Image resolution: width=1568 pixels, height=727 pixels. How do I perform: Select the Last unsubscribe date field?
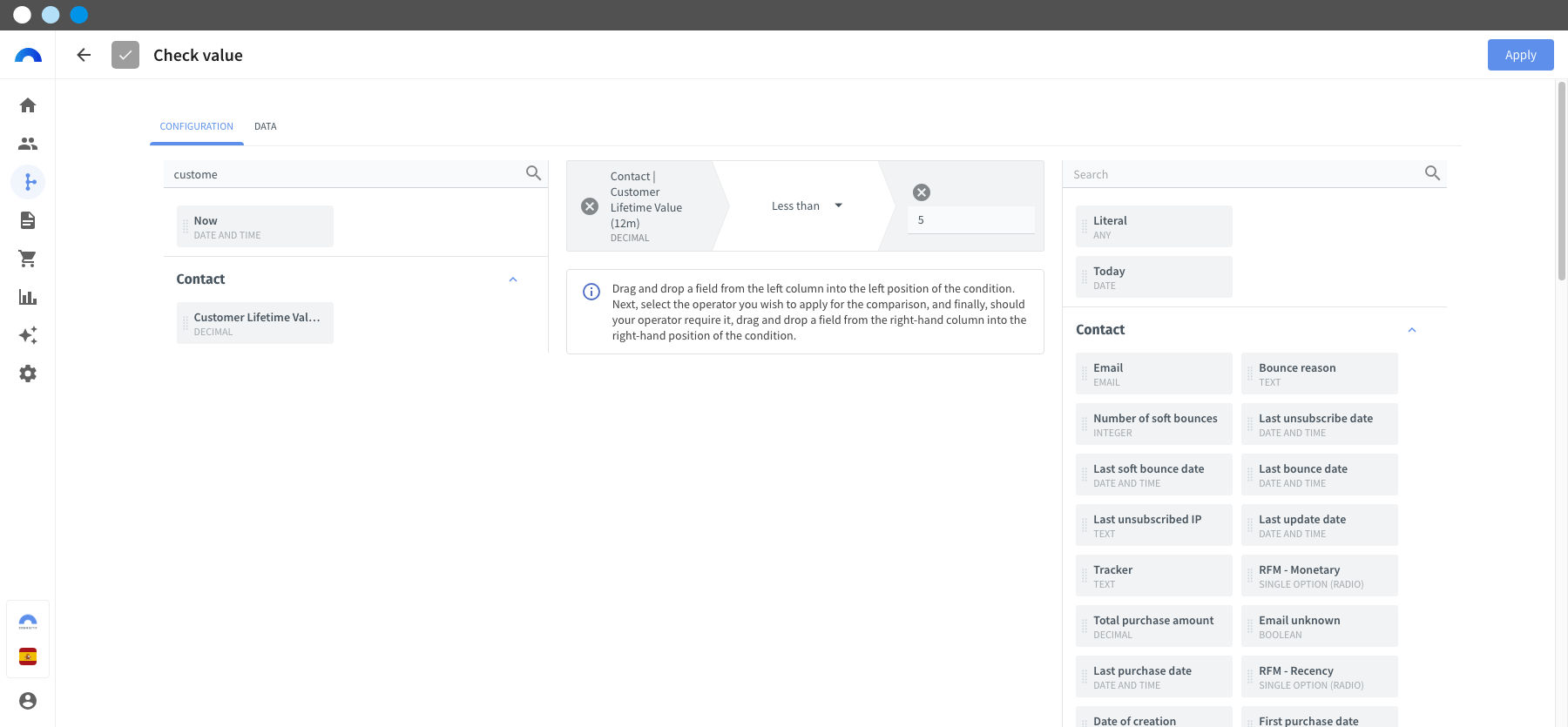(x=1320, y=424)
